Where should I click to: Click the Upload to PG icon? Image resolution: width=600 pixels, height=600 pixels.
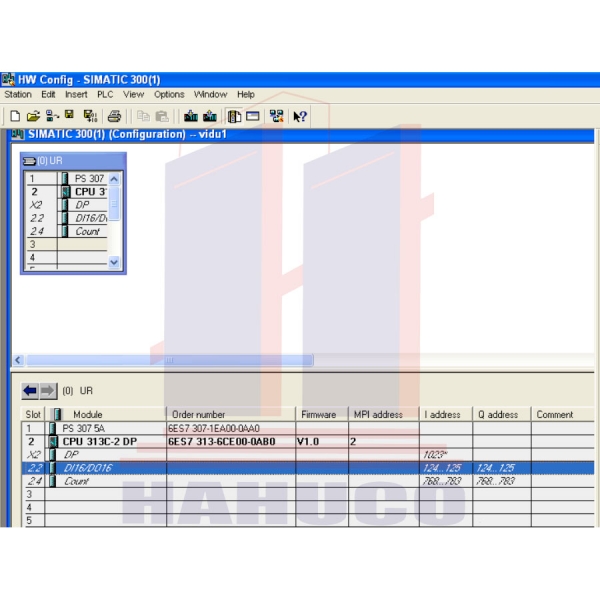click(x=210, y=116)
